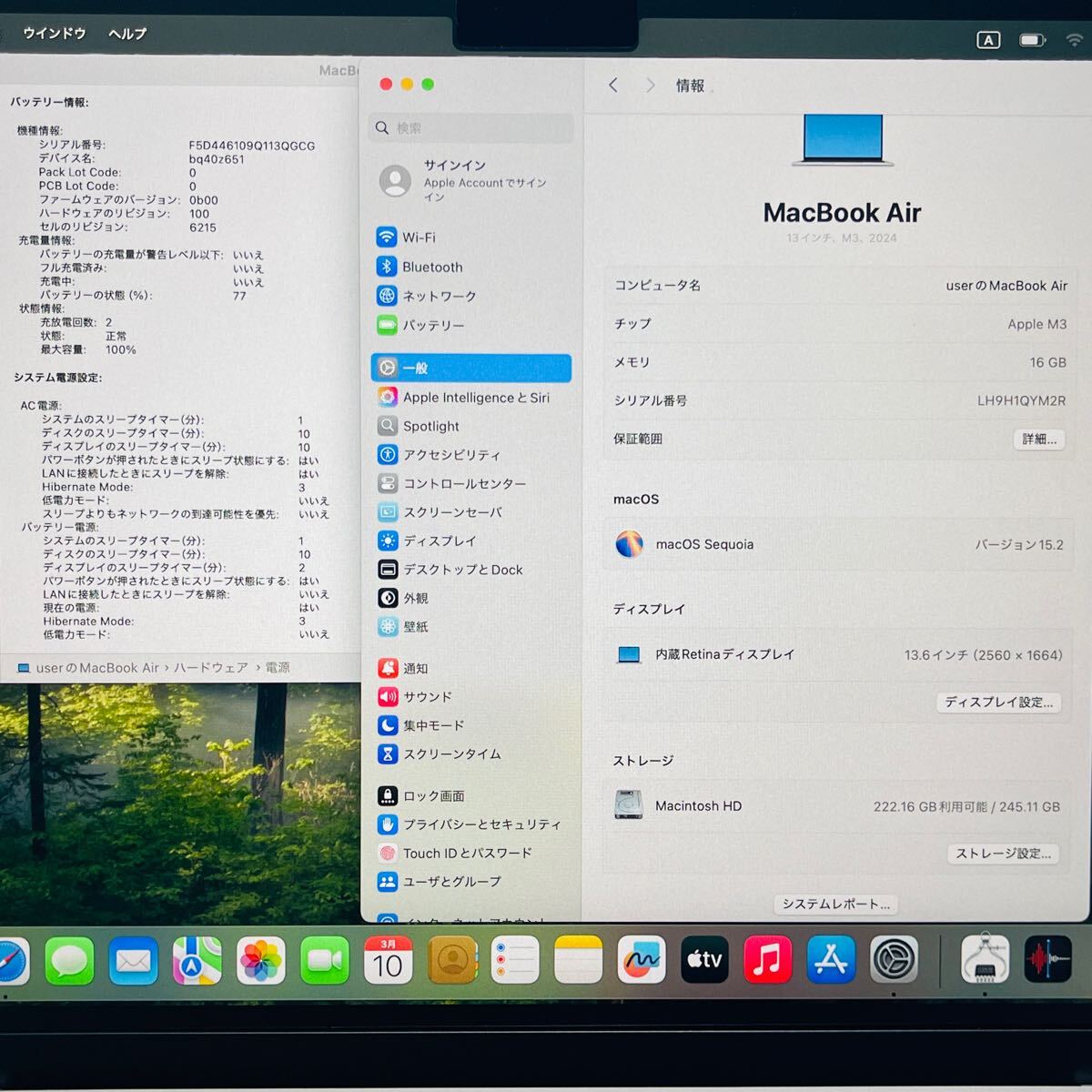
Task: Go forward with the right chevron
Action: (x=650, y=85)
